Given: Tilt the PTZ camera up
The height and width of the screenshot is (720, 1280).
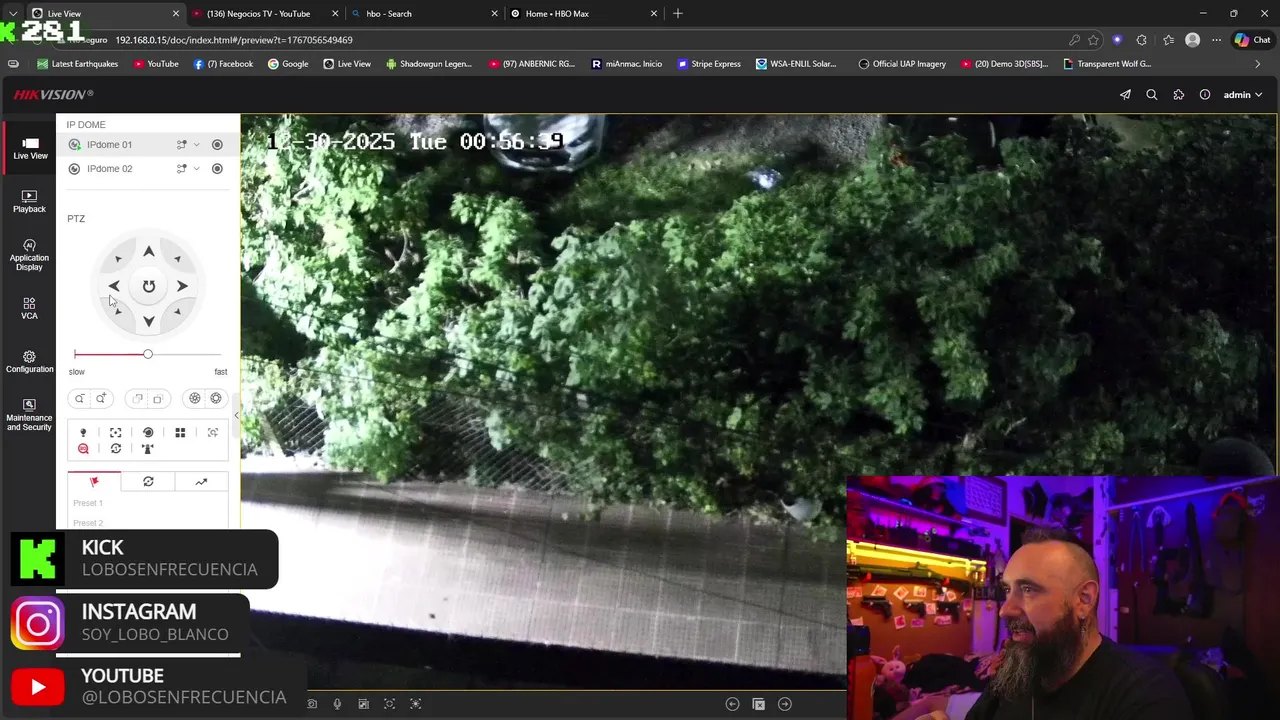Looking at the screenshot, I should pyautogui.click(x=148, y=252).
